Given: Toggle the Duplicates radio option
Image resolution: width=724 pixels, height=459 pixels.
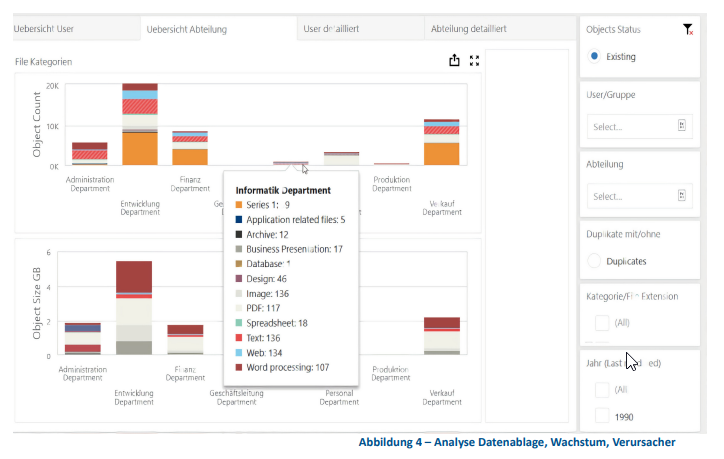Looking at the screenshot, I should (594, 261).
